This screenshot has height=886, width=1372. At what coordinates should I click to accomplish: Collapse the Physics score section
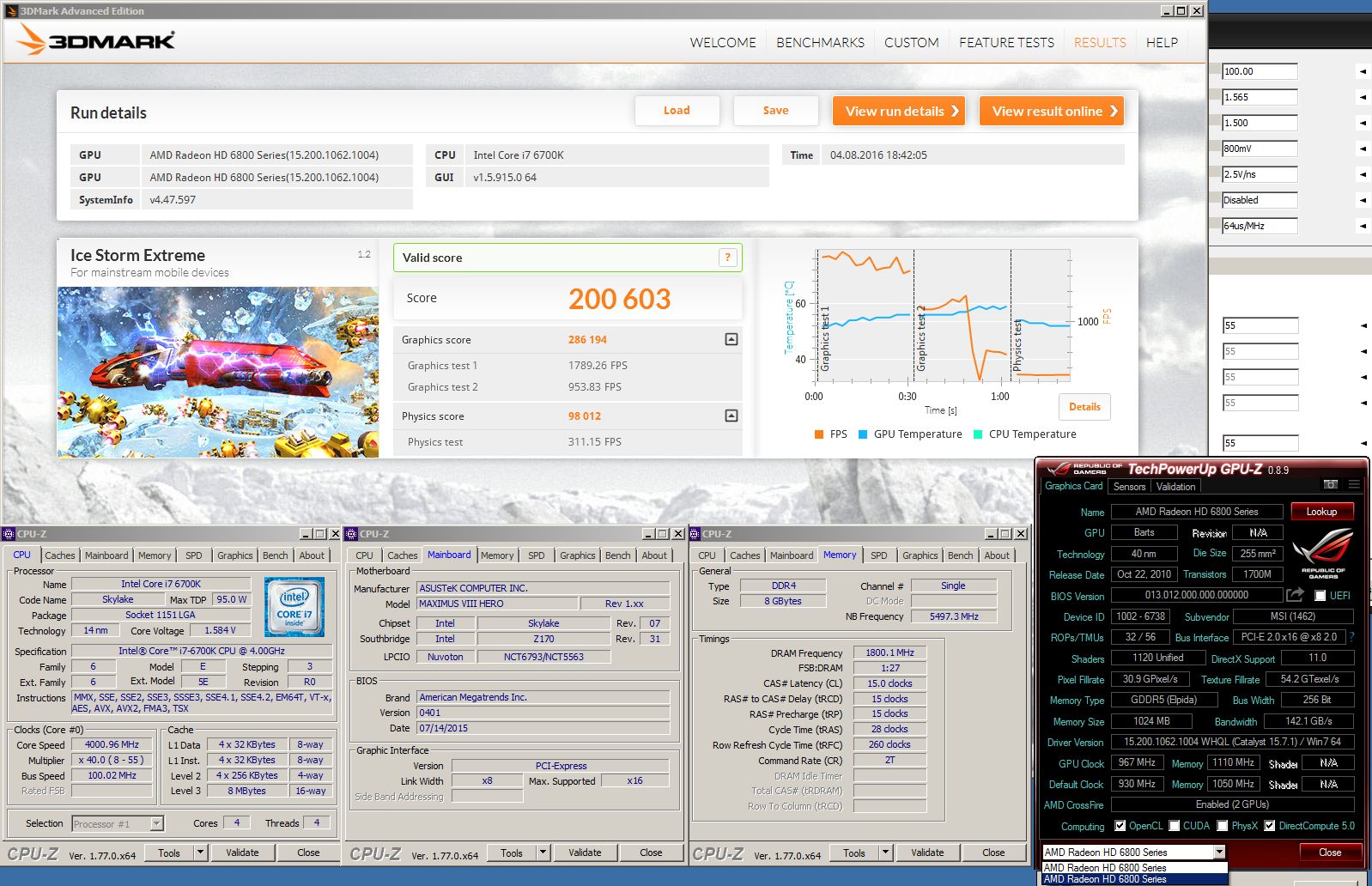tap(731, 416)
